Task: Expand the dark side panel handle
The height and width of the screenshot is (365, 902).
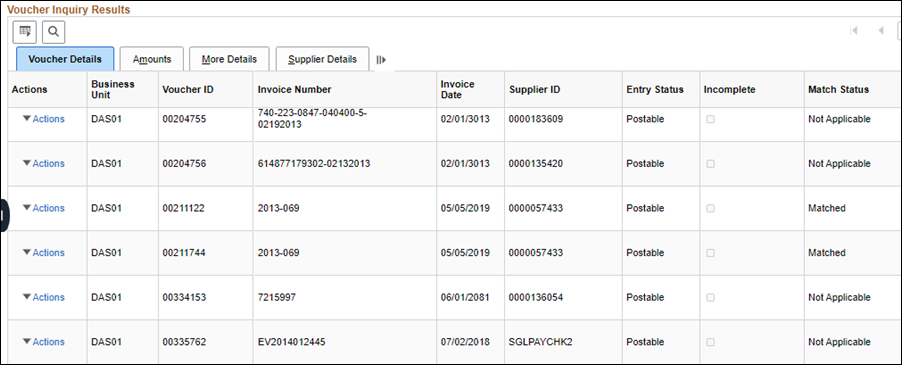Action: (x=4, y=216)
